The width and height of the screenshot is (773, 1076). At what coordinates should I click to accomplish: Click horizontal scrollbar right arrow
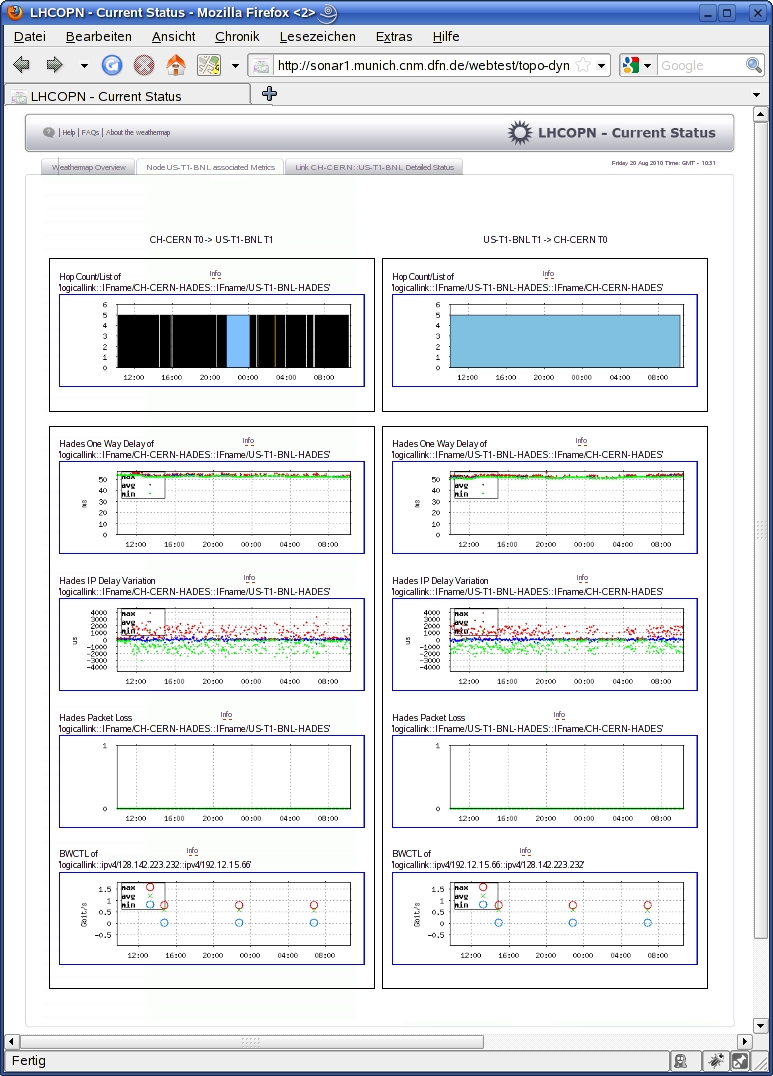[745, 1041]
